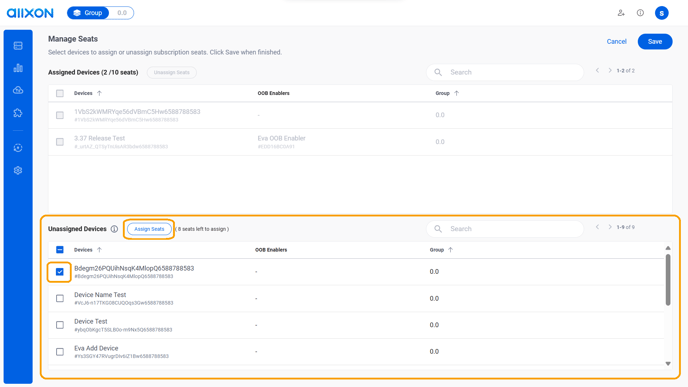
Task: Click the info icon beside Unassigned Devices
Action: point(114,229)
